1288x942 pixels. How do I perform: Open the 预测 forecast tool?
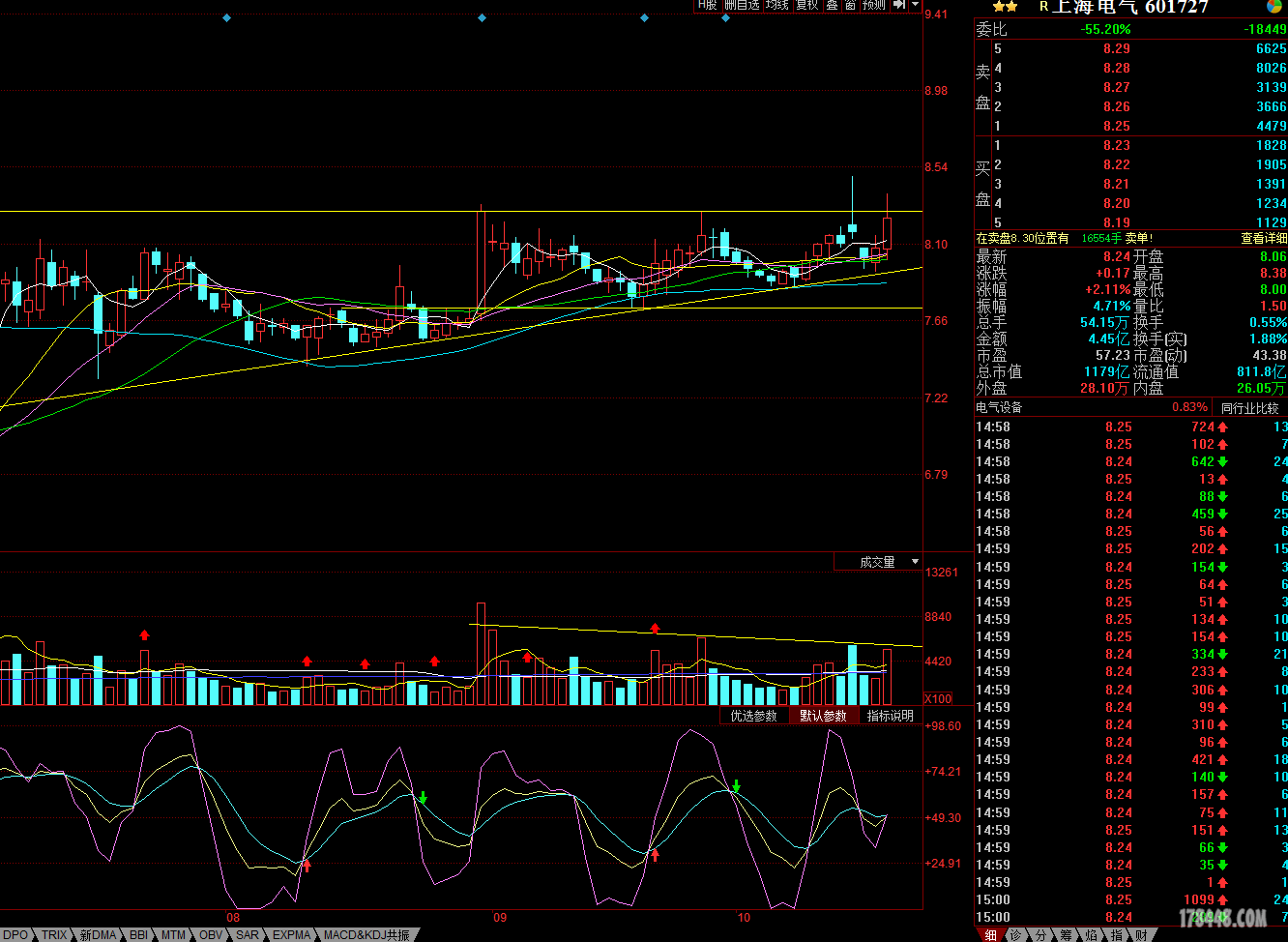(x=874, y=5)
